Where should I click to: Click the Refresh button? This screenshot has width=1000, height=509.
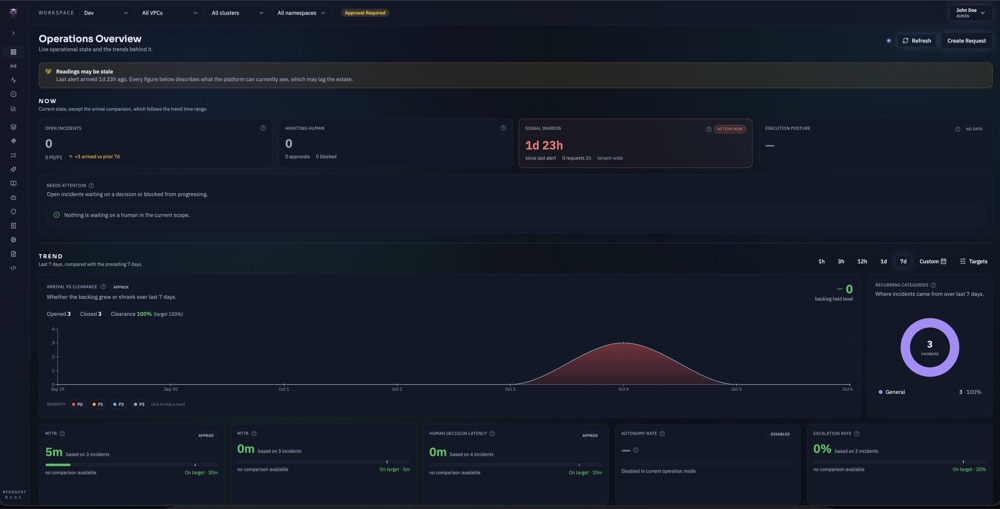pyautogui.click(x=916, y=41)
